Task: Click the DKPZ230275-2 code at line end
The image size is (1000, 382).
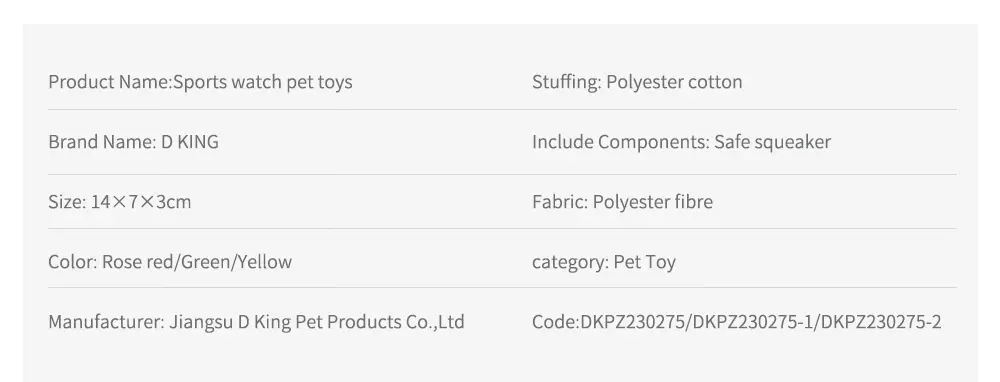Action: [881, 322]
